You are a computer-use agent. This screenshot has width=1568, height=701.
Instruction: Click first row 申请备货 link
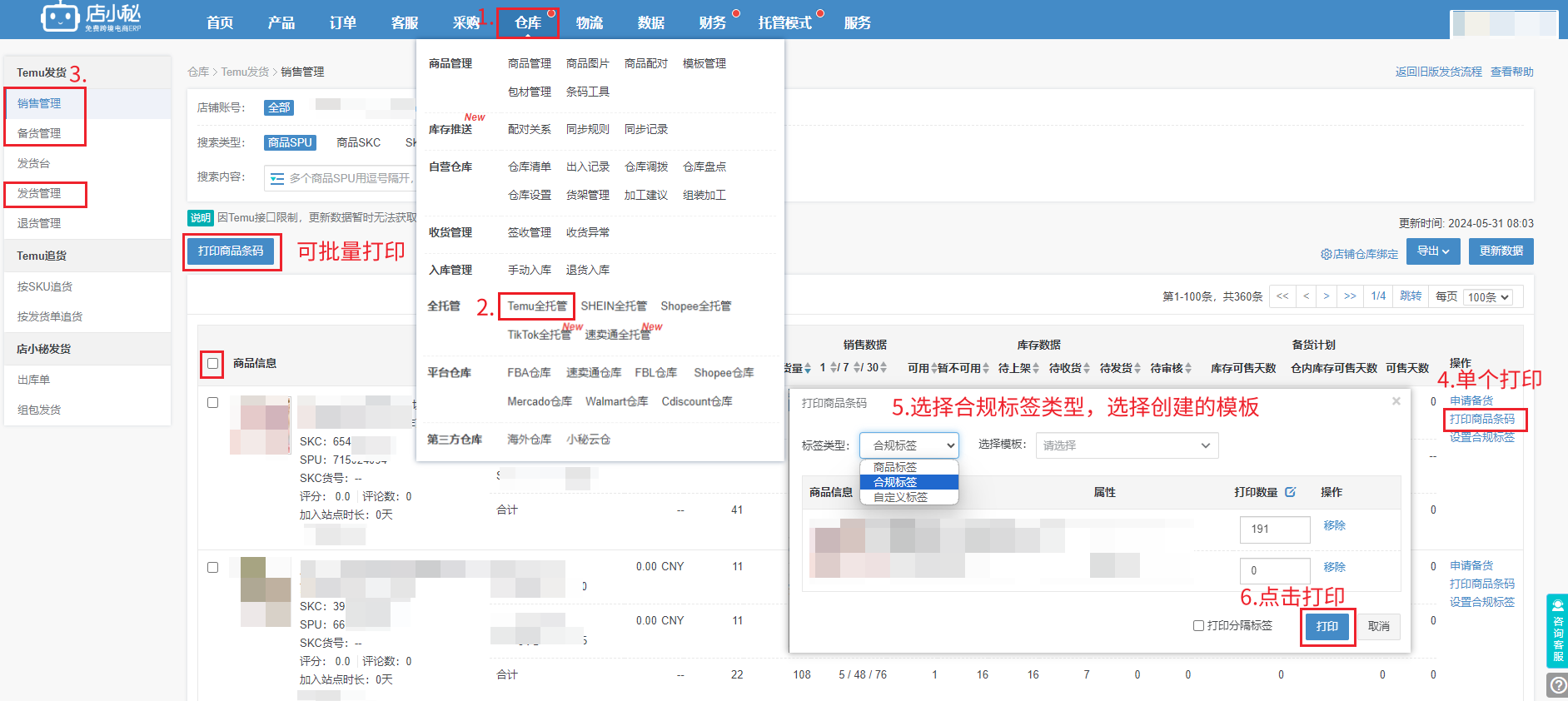coord(1471,400)
